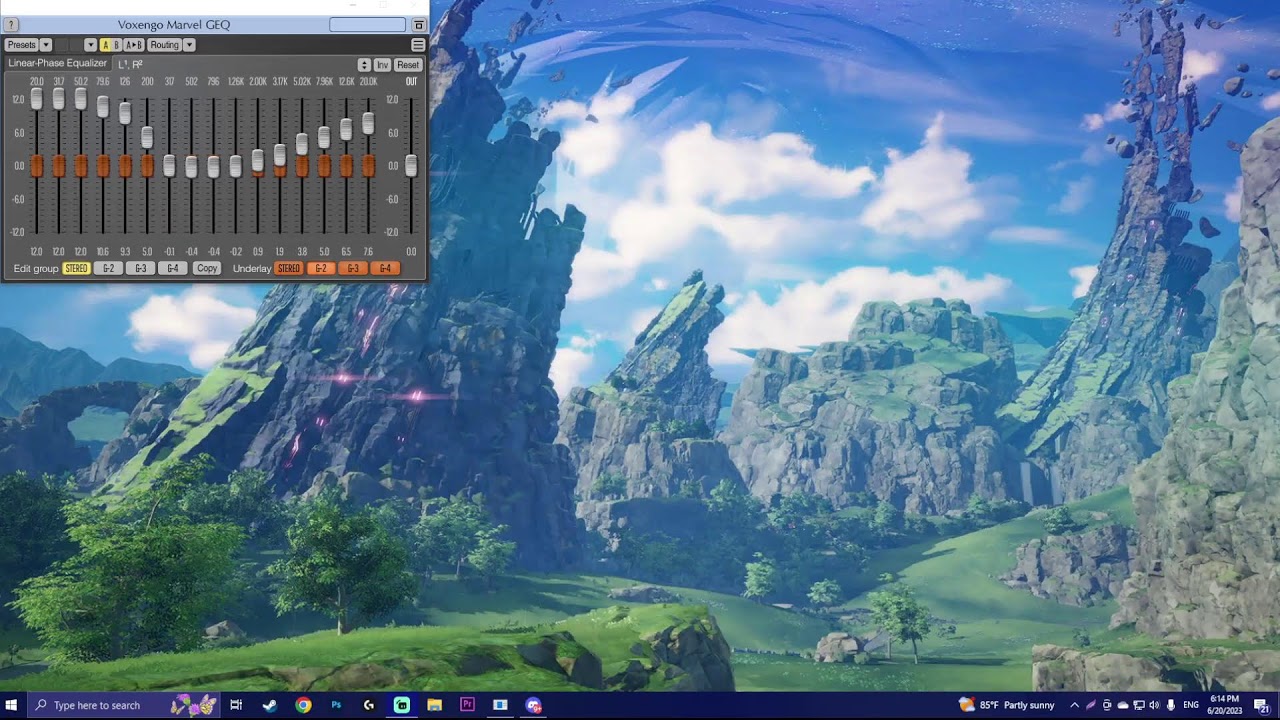Click the Routing button
1280x720 pixels.
pos(164,45)
